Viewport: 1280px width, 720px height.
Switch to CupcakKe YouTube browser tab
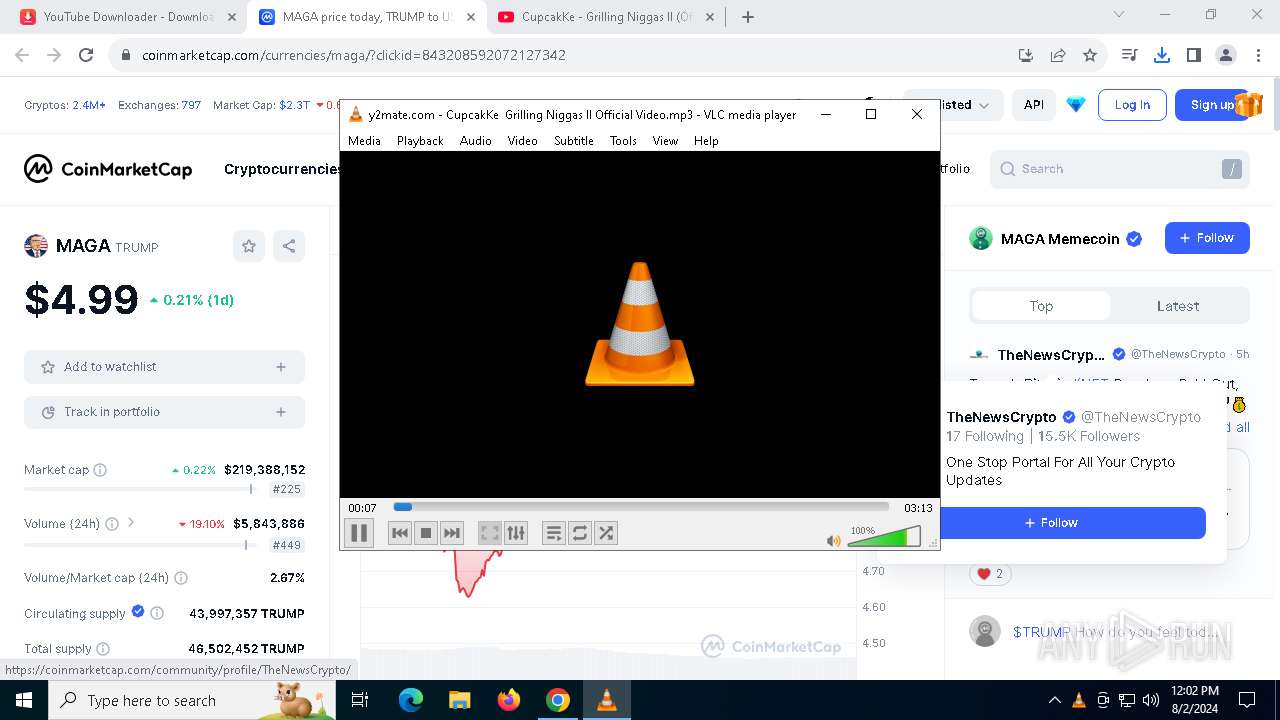coord(606,17)
